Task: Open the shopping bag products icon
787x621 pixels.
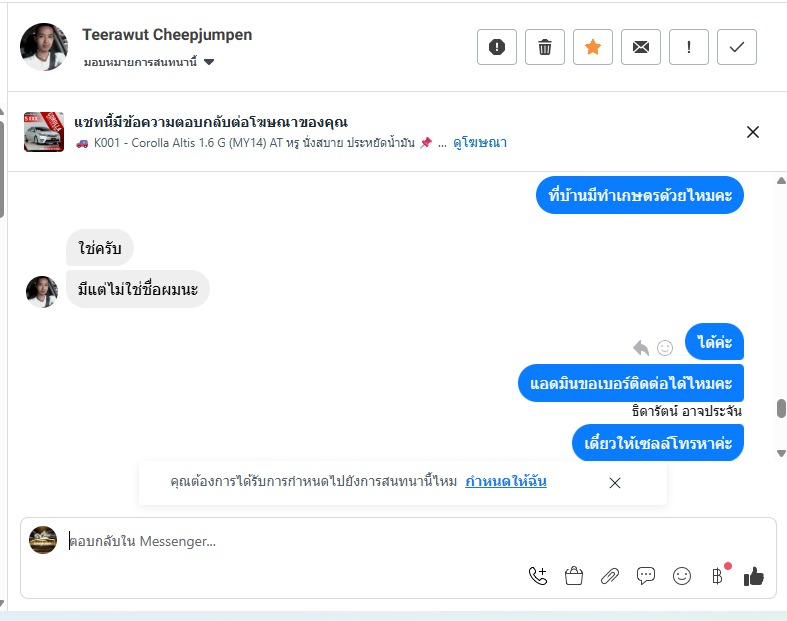Action: tap(574, 576)
